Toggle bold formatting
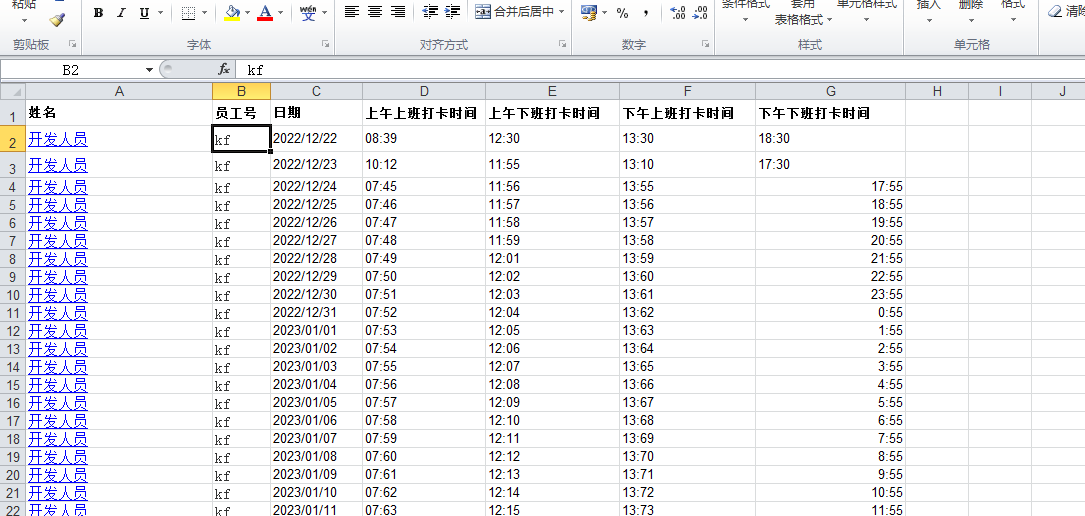1085x516 pixels. click(x=98, y=13)
